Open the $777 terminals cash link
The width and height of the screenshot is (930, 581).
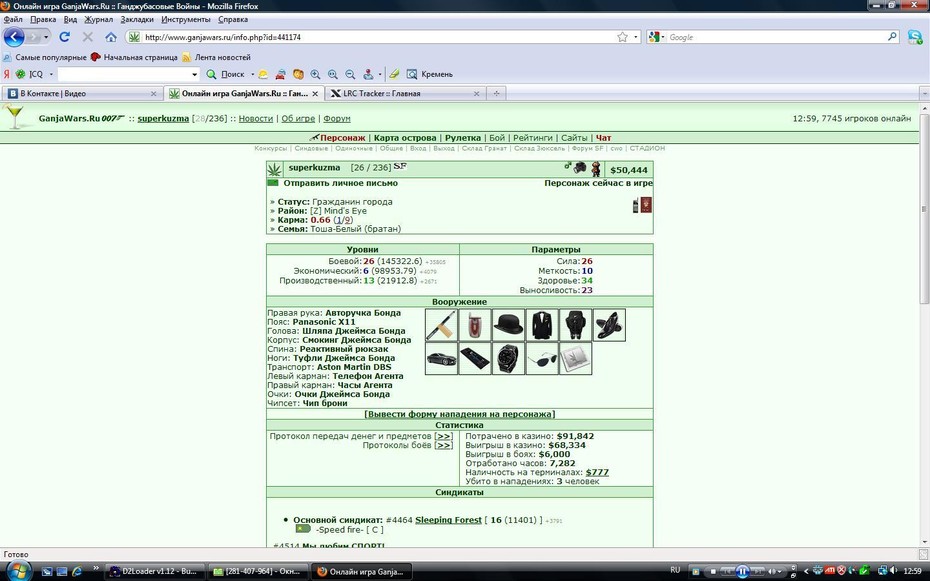tap(597, 473)
